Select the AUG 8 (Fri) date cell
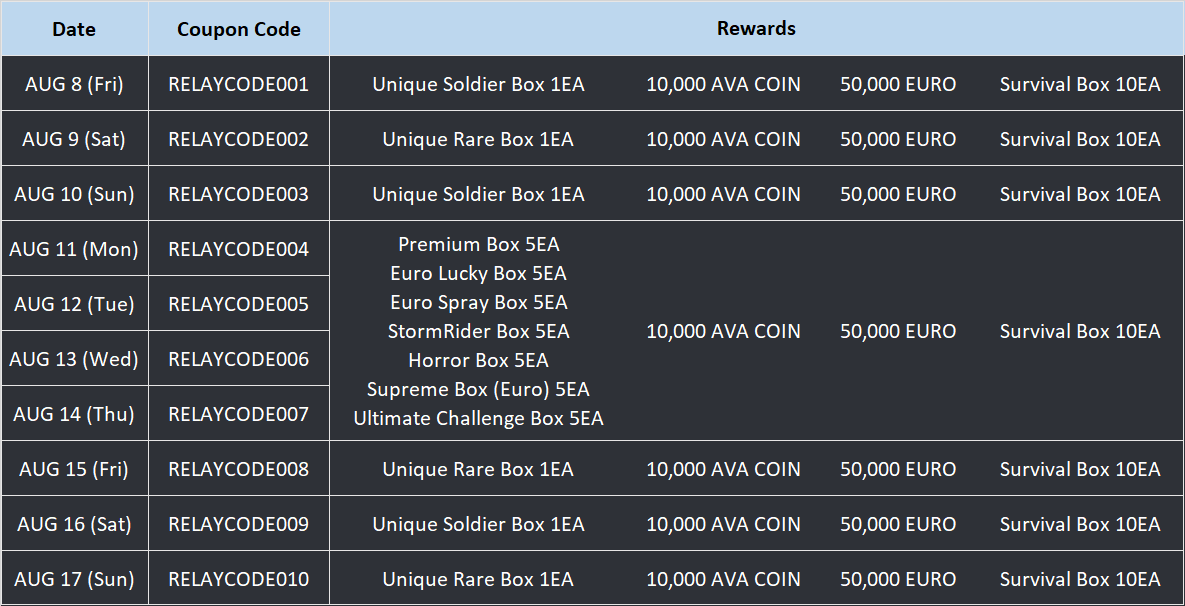The width and height of the screenshot is (1185, 606). click(74, 84)
